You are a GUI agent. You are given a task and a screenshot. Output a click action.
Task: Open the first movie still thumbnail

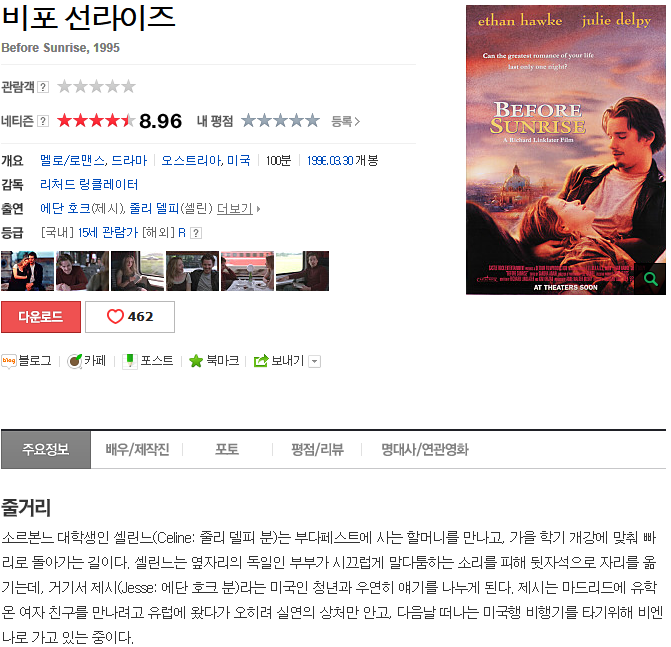click(x=27, y=271)
